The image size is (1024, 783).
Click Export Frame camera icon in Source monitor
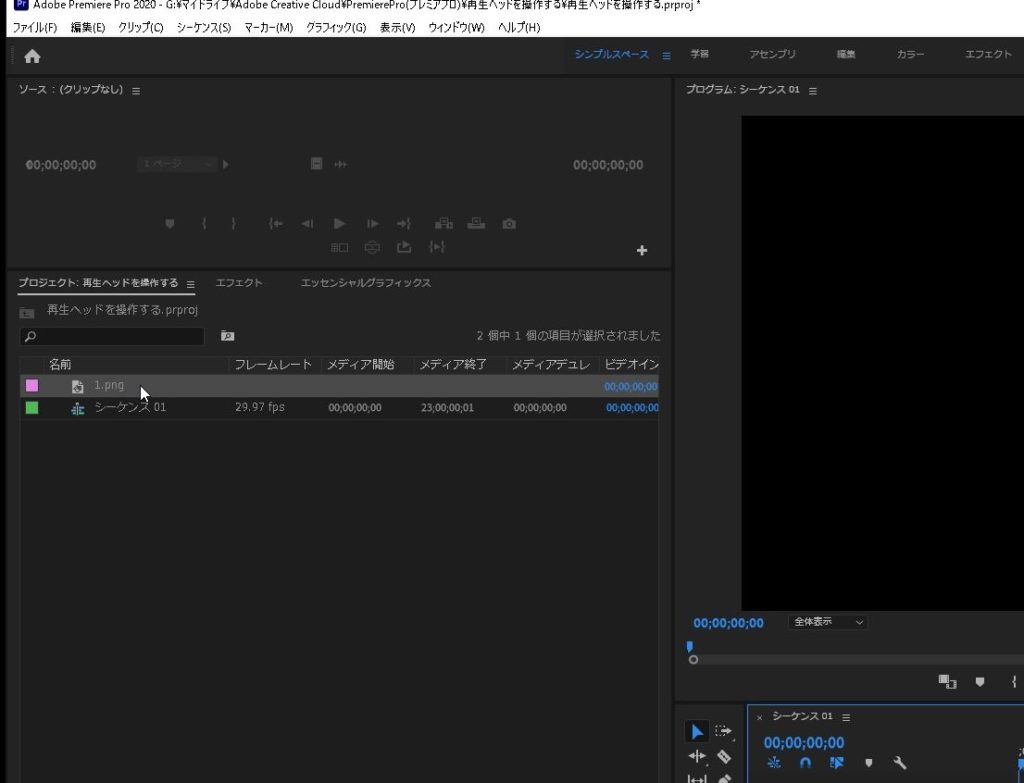509,224
